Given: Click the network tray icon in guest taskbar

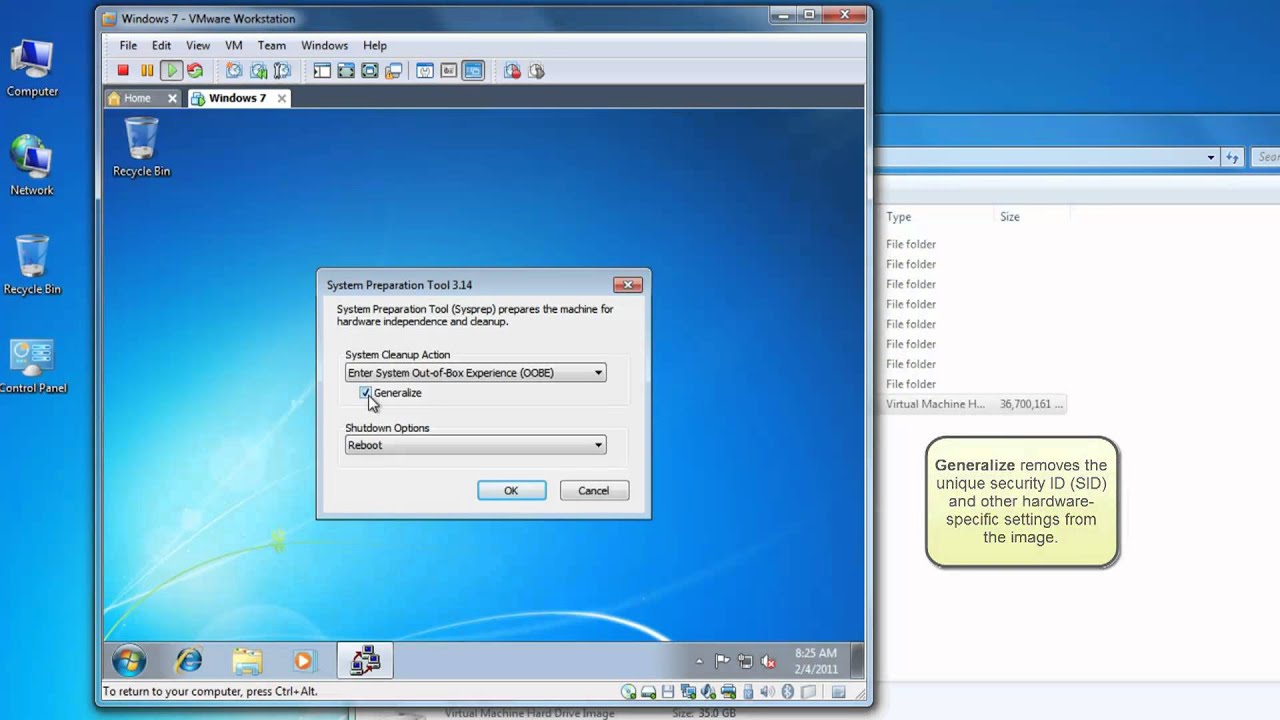Looking at the screenshot, I should (745, 661).
